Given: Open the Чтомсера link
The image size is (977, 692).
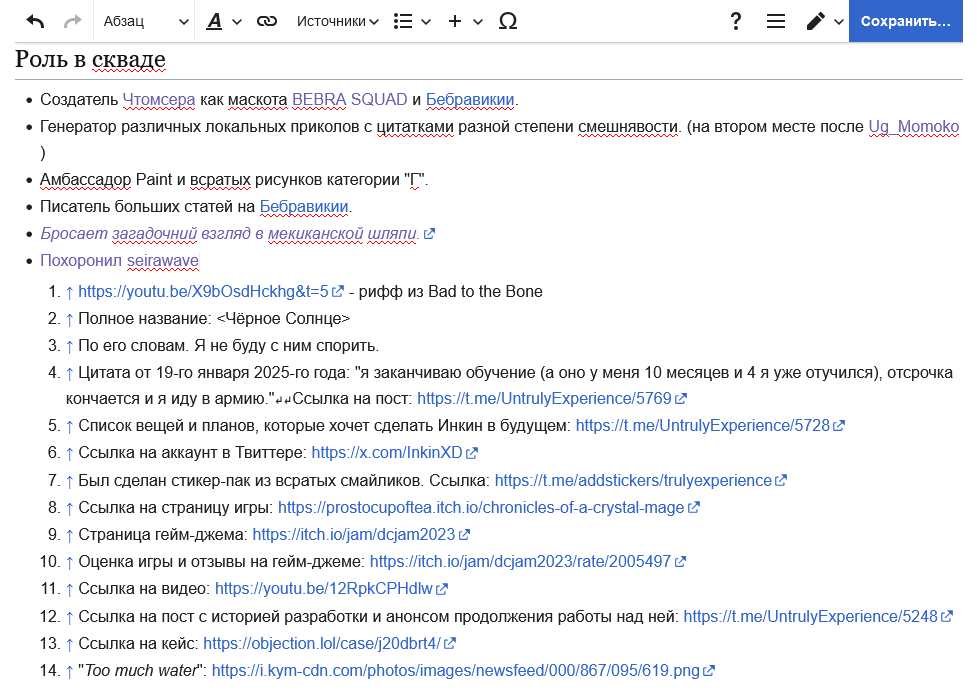Looking at the screenshot, I should click(158, 99).
